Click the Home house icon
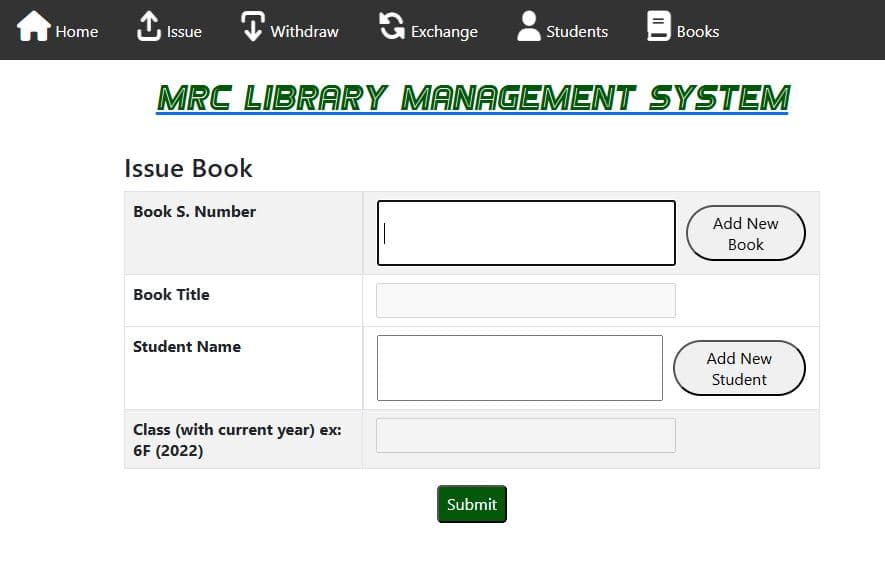 [x=34, y=26]
